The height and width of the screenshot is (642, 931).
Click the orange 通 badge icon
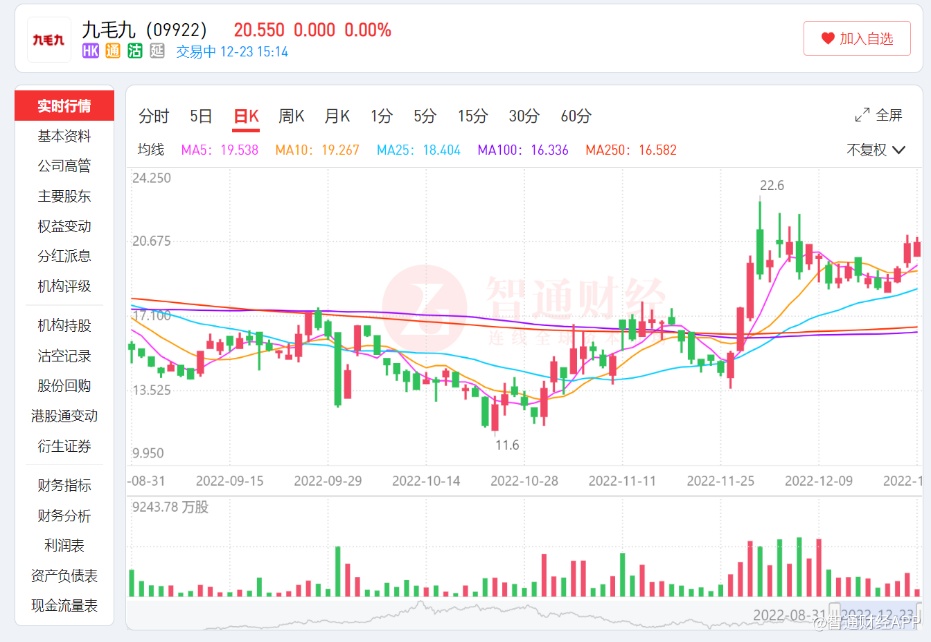[112, 51]
